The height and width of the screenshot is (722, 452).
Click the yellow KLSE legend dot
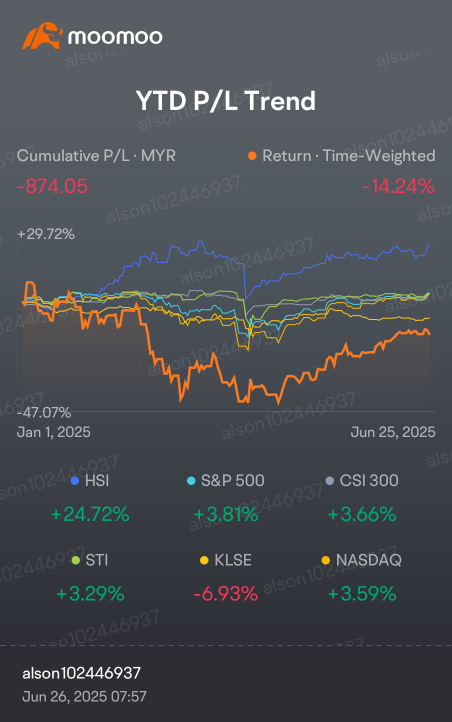pos(204,560)
